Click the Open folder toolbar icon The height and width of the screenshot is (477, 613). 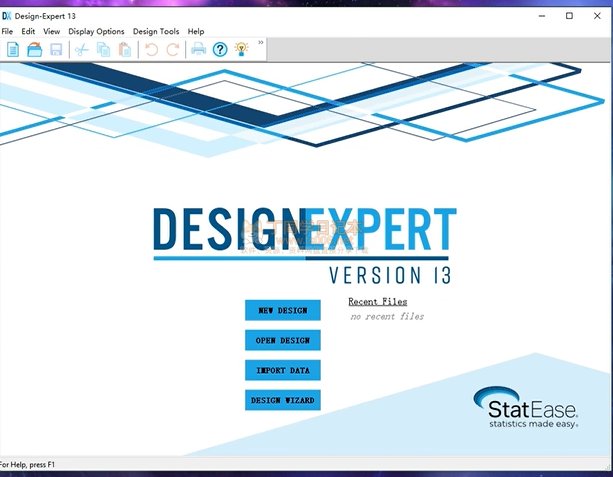pos(34,49)
